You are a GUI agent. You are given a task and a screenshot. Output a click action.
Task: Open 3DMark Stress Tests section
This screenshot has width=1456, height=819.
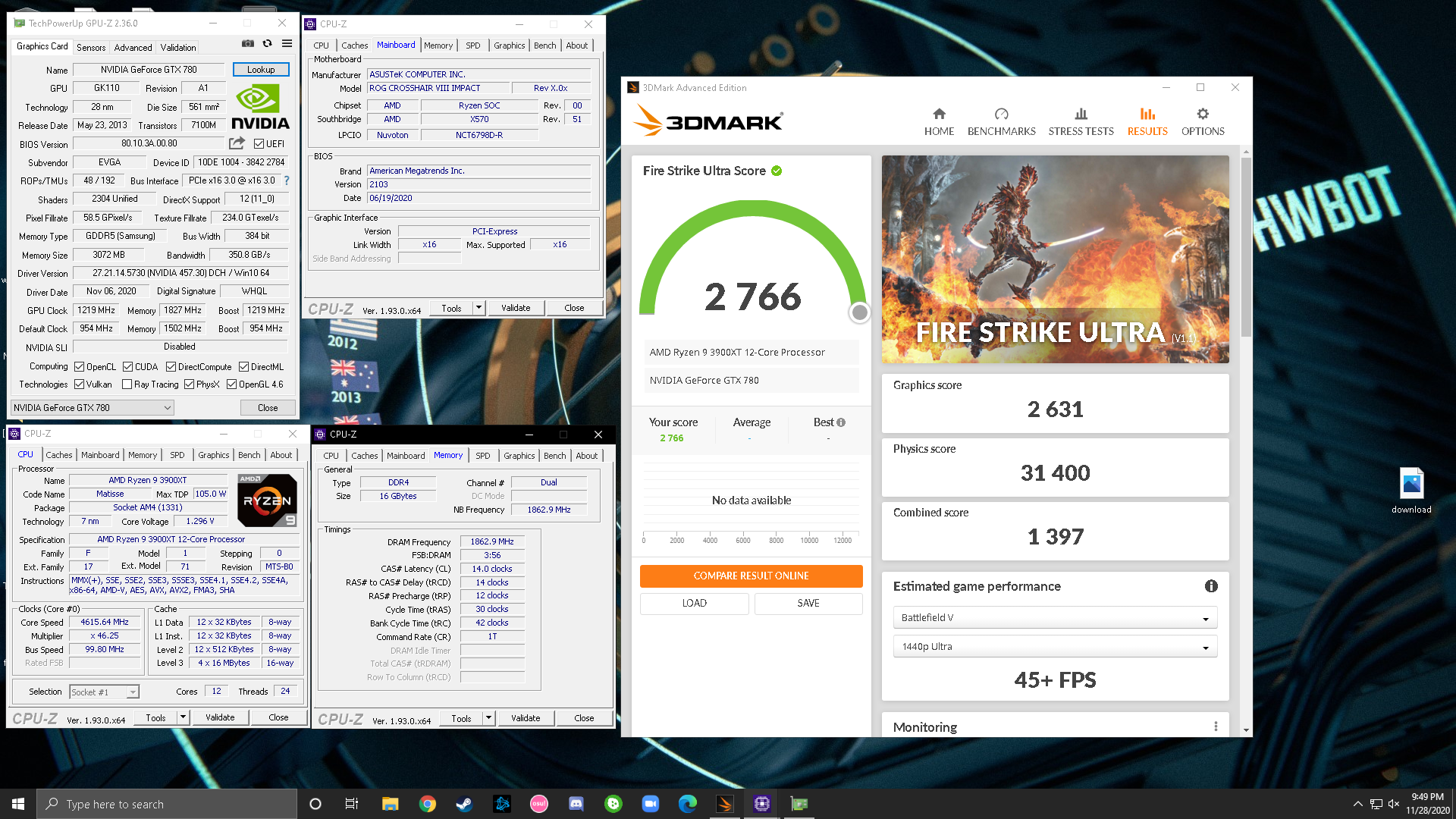(1081, 121)
